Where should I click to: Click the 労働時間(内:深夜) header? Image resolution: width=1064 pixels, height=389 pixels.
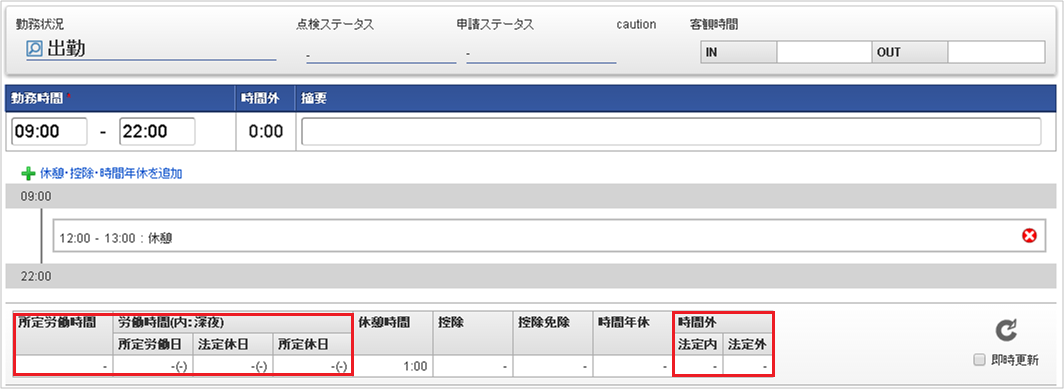click(233, 322)
